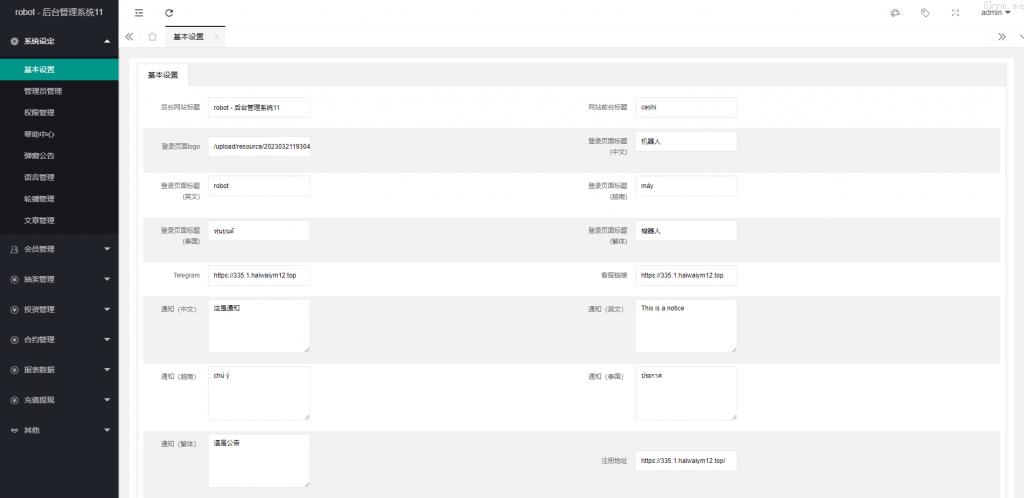
Task: Open 弹窗公告 sidebar item
Action: pos(39,155)
